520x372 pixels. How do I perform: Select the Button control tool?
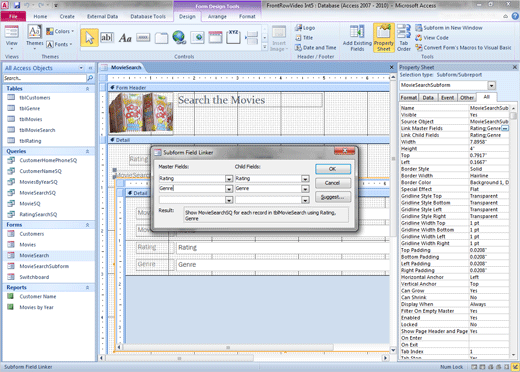coord(143,38)
